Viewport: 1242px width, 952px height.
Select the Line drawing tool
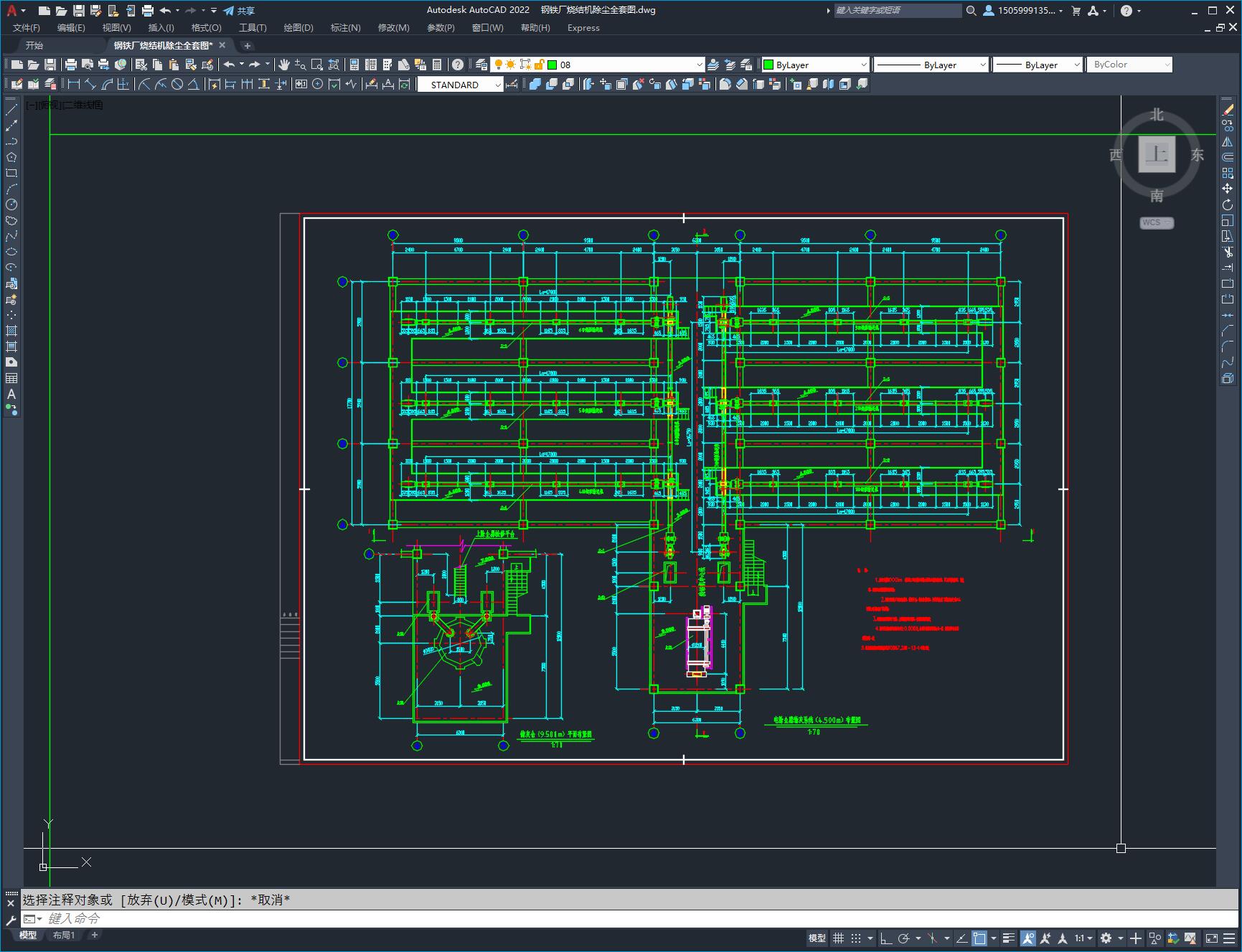(11, 110)
